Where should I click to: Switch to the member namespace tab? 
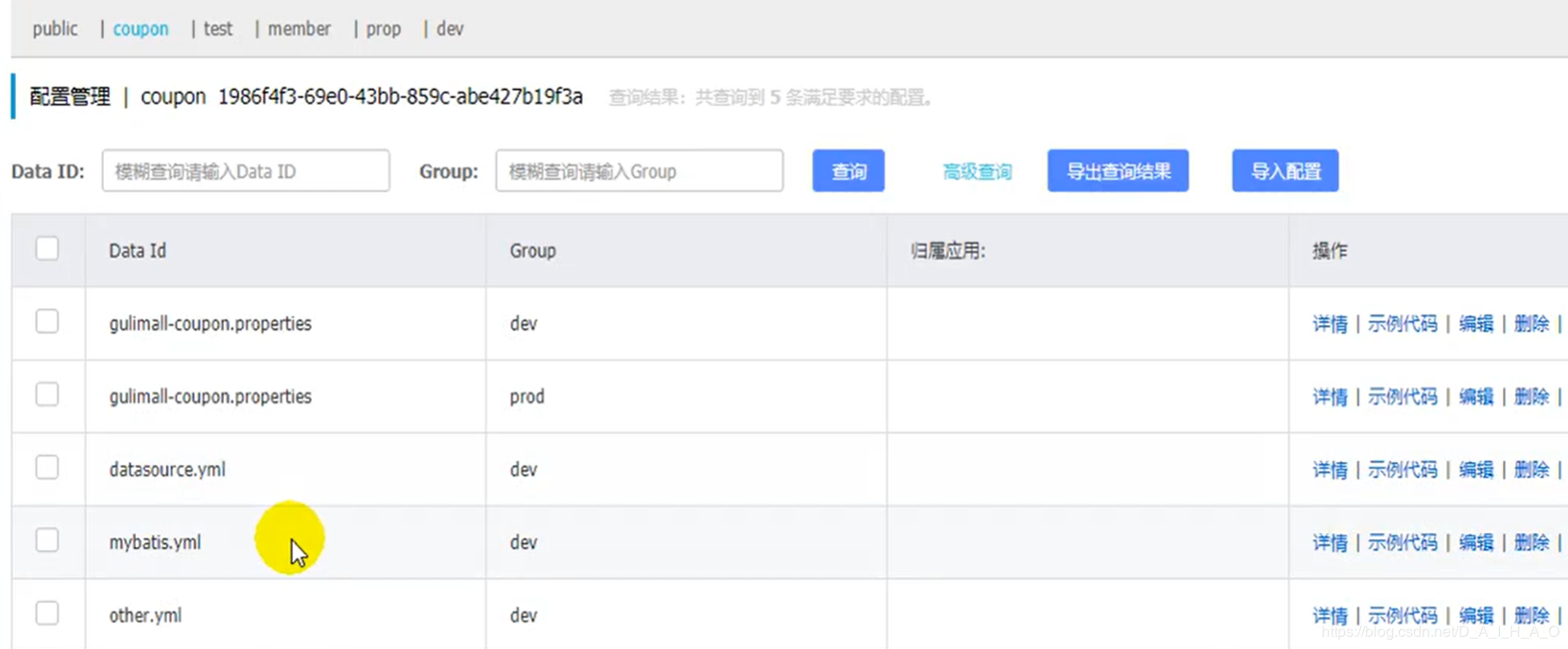(x=298, y=29)
